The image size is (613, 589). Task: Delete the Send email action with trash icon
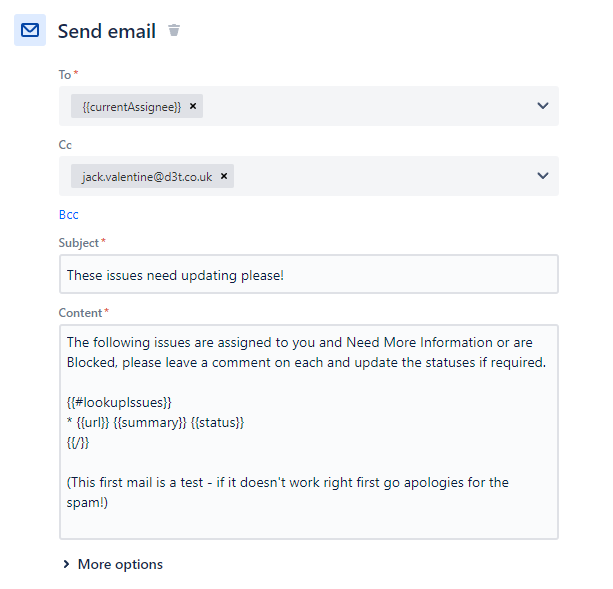[174, 30]
